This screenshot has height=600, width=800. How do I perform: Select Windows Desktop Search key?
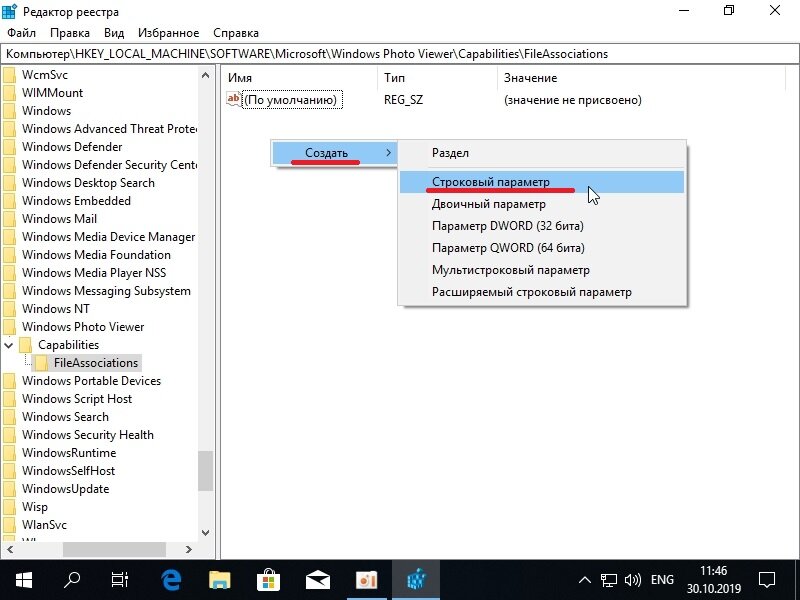coord(88,183)
